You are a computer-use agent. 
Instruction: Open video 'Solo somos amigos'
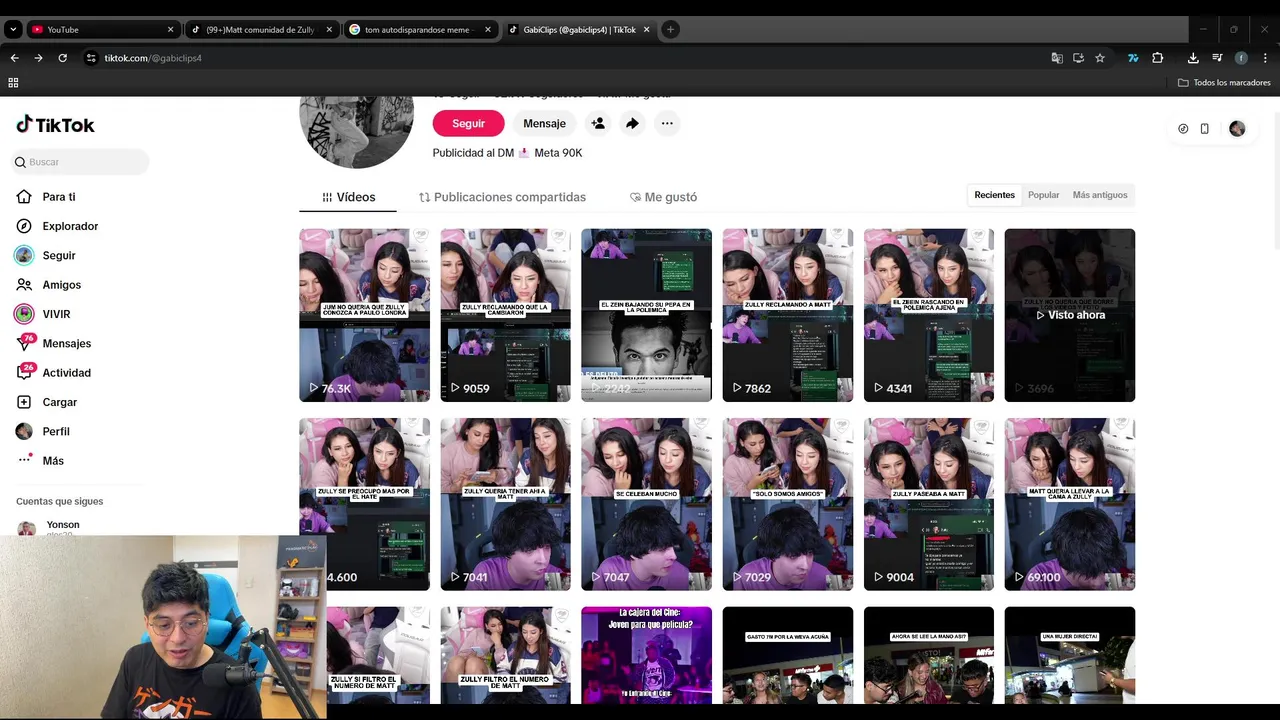click(x=788, y=504)
